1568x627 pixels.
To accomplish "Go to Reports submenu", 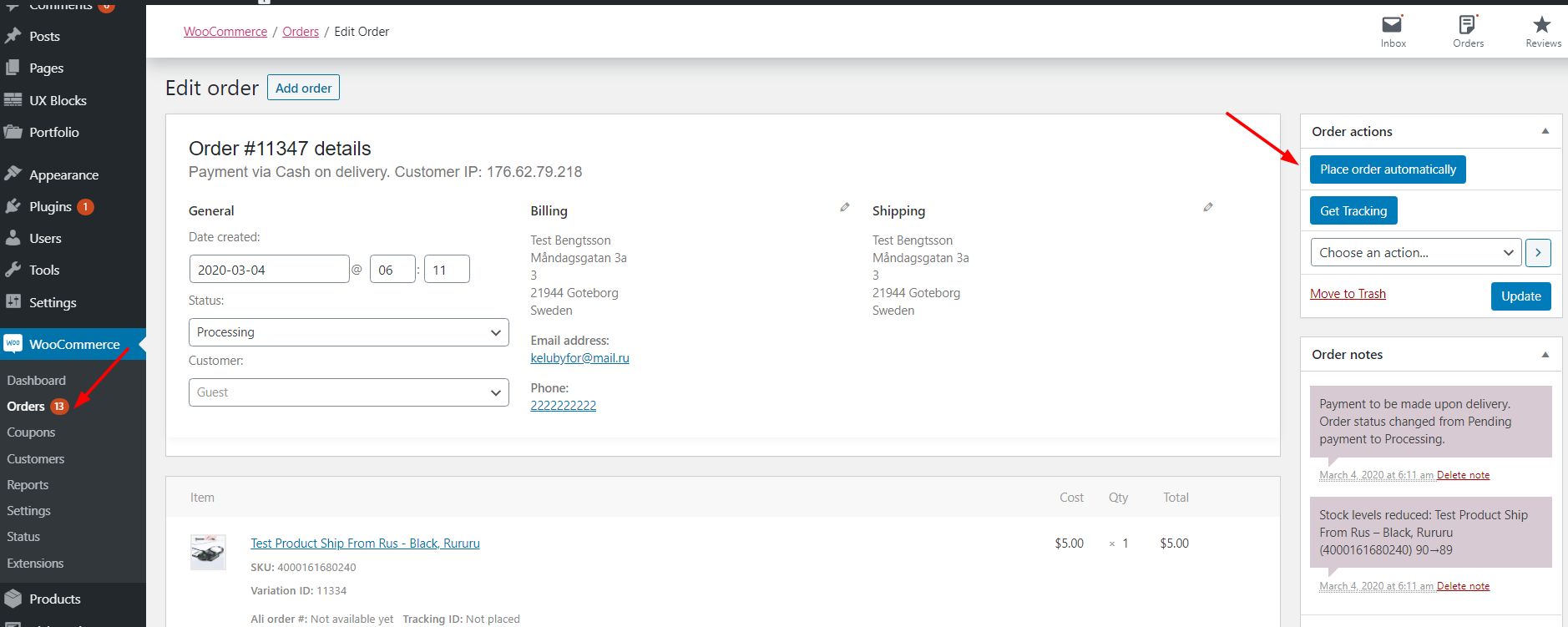I will point(28,485).
